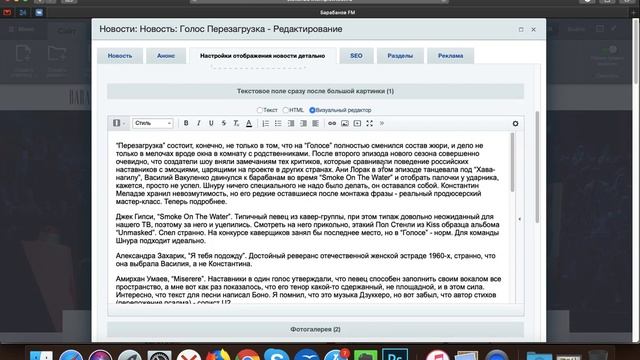Switch to the Анонс tab
Screen dimensions: 640x360
click(x=166, y=56)
